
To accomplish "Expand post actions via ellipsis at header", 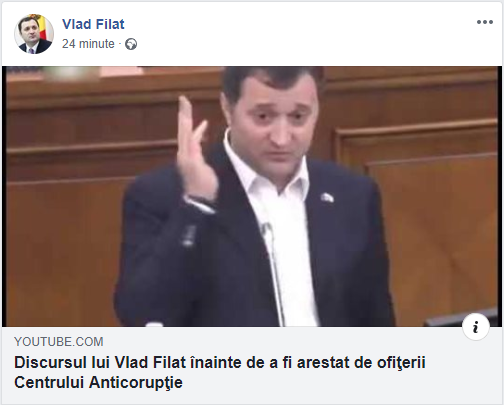I will (485, 22).
